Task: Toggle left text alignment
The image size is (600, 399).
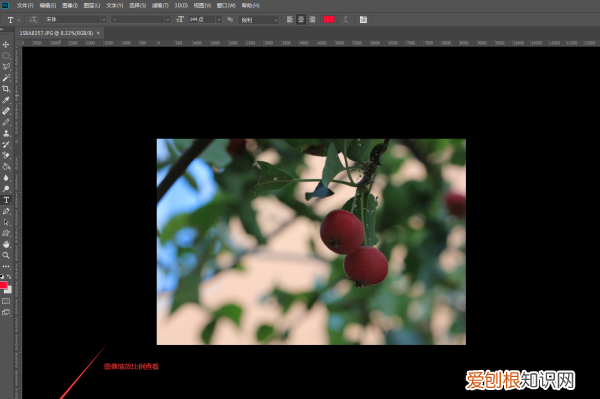Action: tap(290, 20)
